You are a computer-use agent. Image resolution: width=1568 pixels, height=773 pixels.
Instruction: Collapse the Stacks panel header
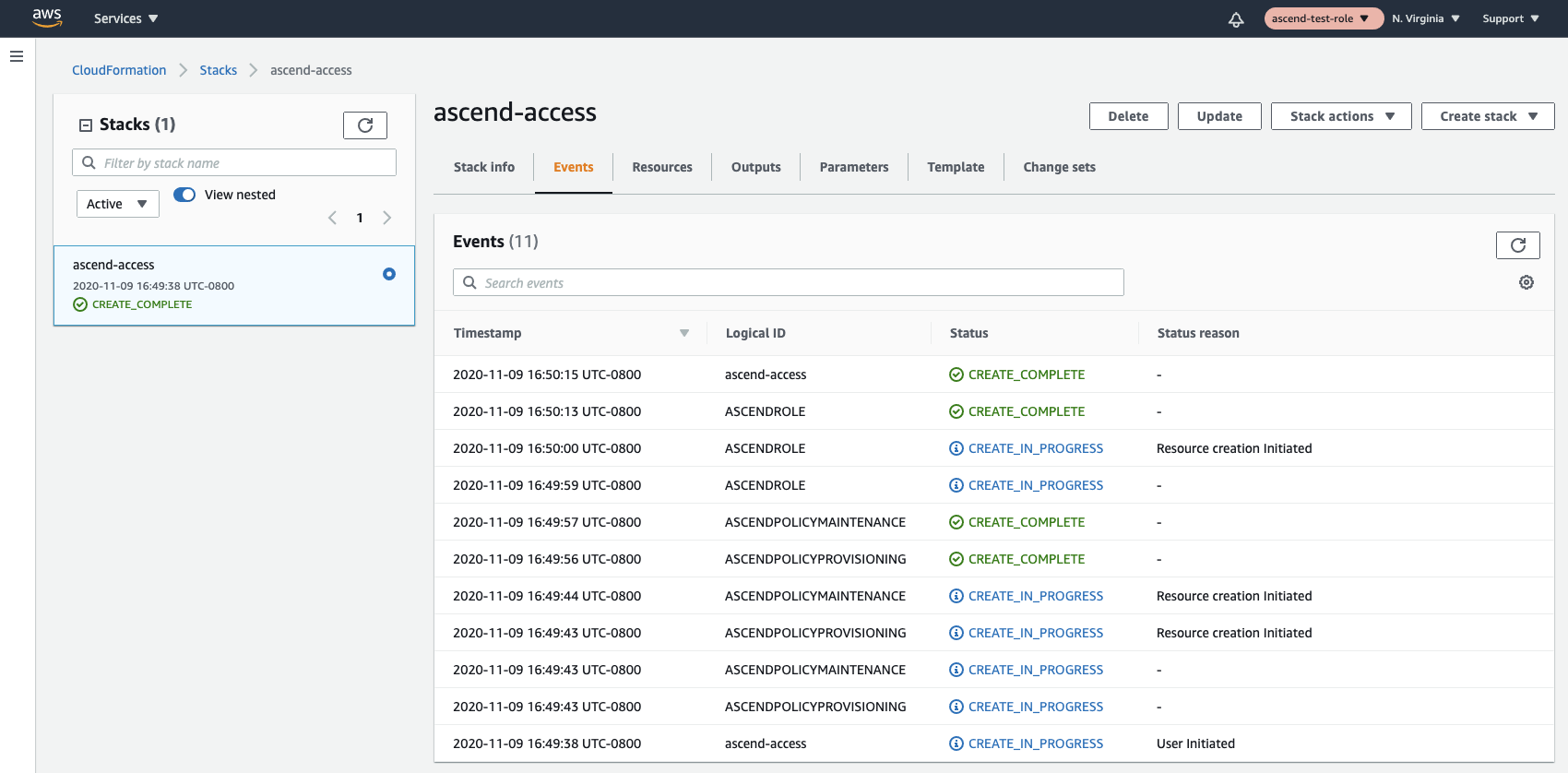[86, 125]
